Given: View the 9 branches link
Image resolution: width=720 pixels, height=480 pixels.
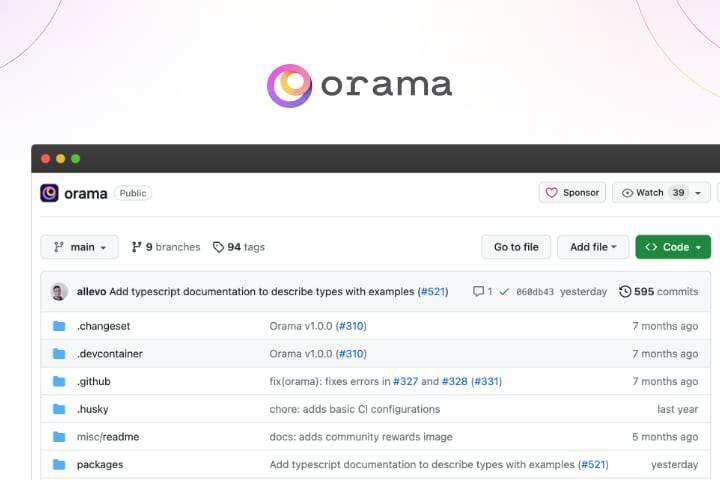Looking at the screenshot, I should point(166,247).
